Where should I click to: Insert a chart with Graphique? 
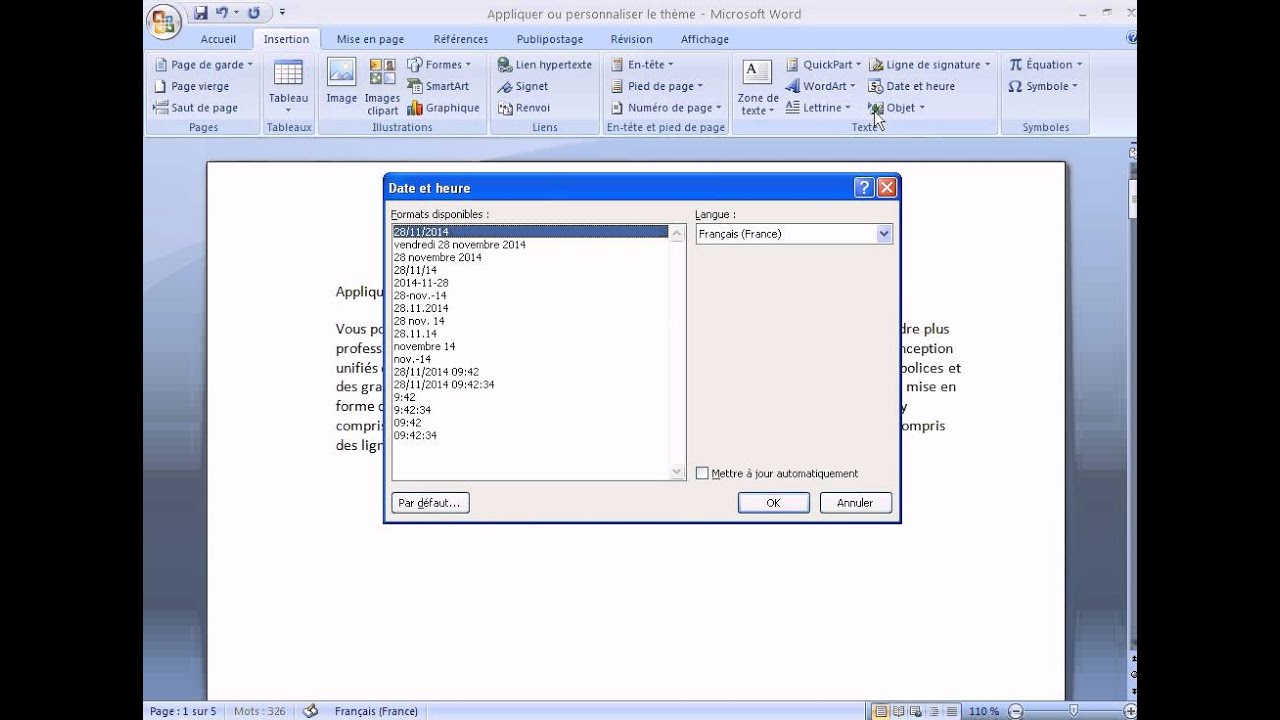(x=443, y=108)
